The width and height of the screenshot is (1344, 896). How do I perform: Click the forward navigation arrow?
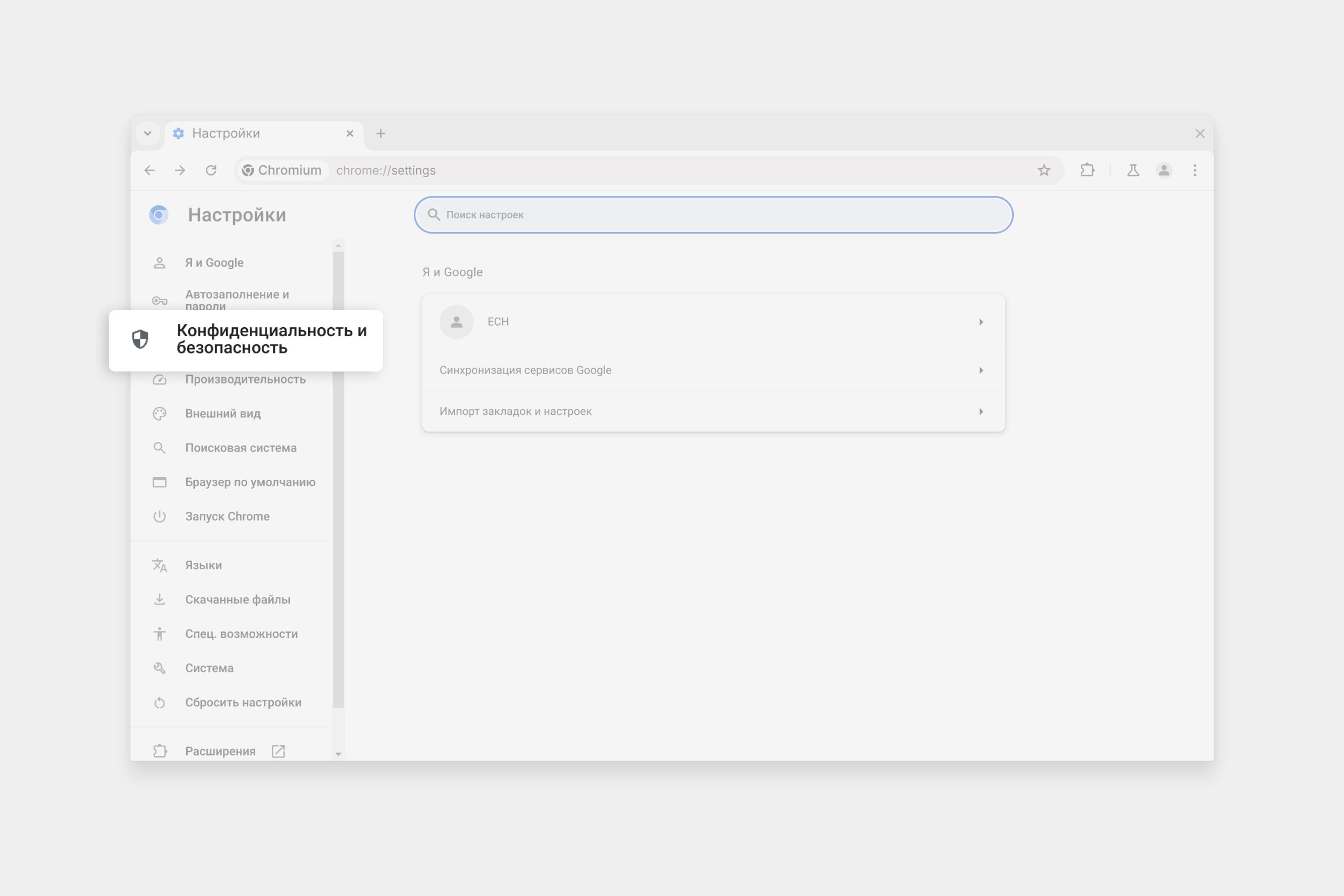[180, 170]
